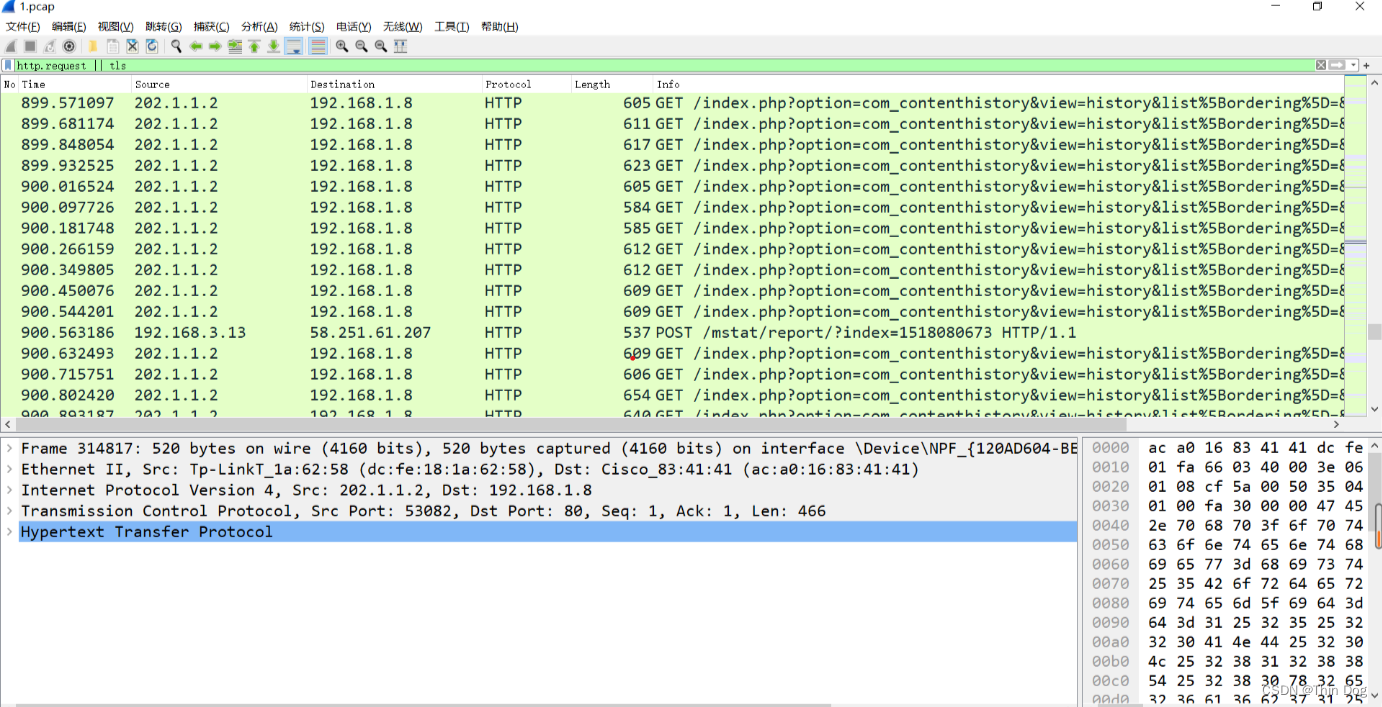Open the 无线(W) menu
This screenshot has width=1382, height=707.
[402, 27]
